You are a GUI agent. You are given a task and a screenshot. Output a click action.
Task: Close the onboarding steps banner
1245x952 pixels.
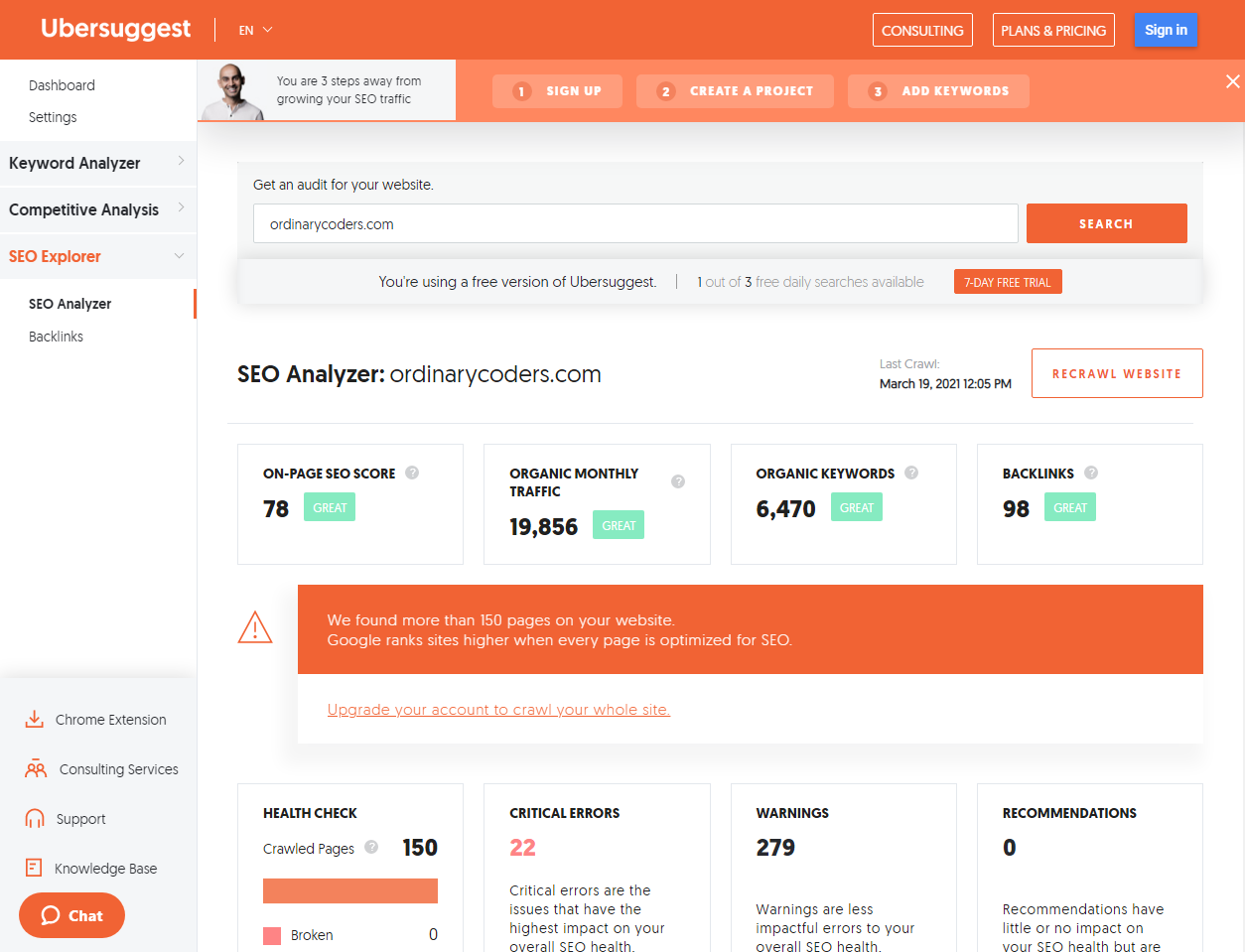click(1232, 81)
